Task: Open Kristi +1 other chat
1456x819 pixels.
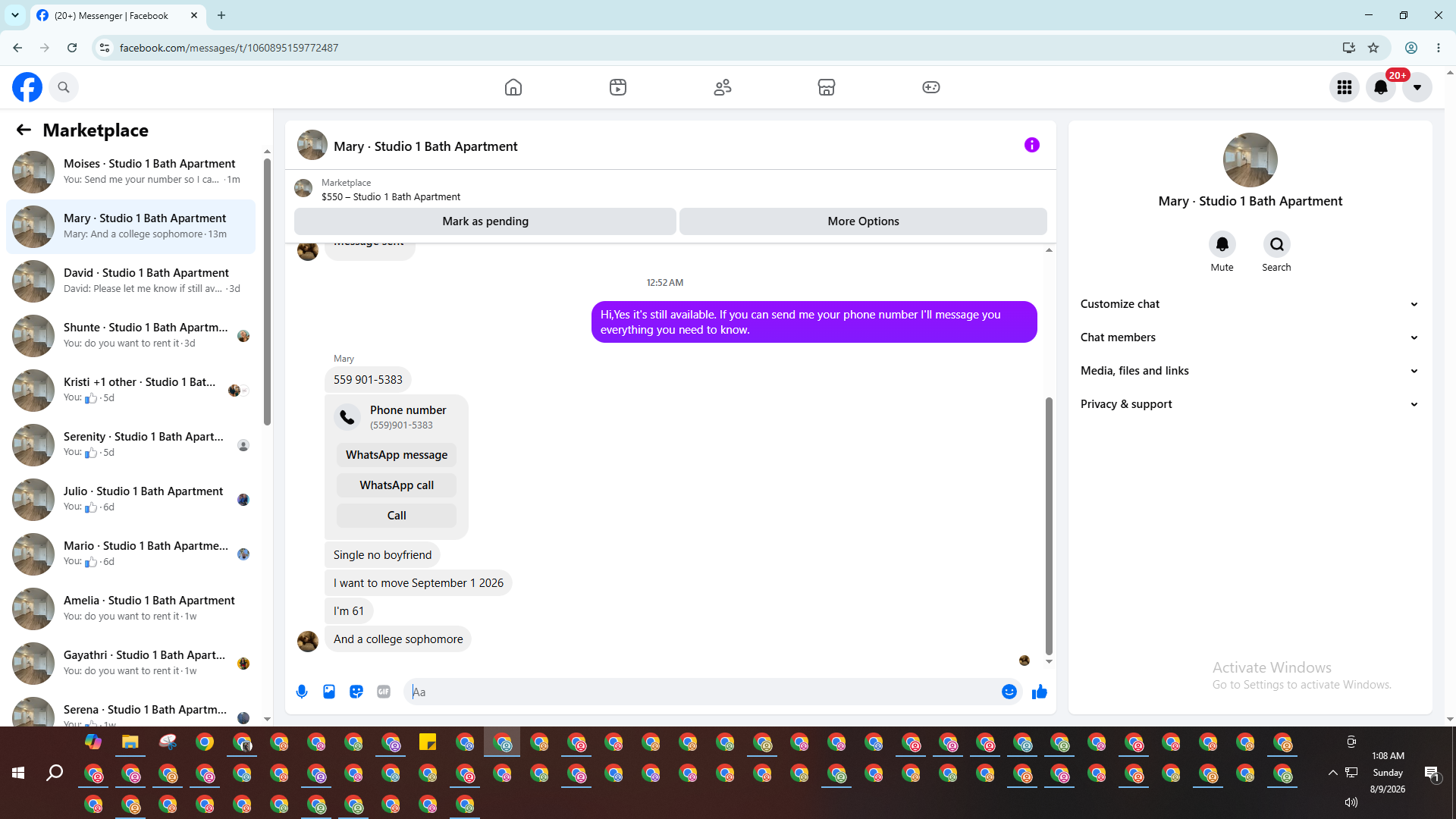Action: coord(130,390)
